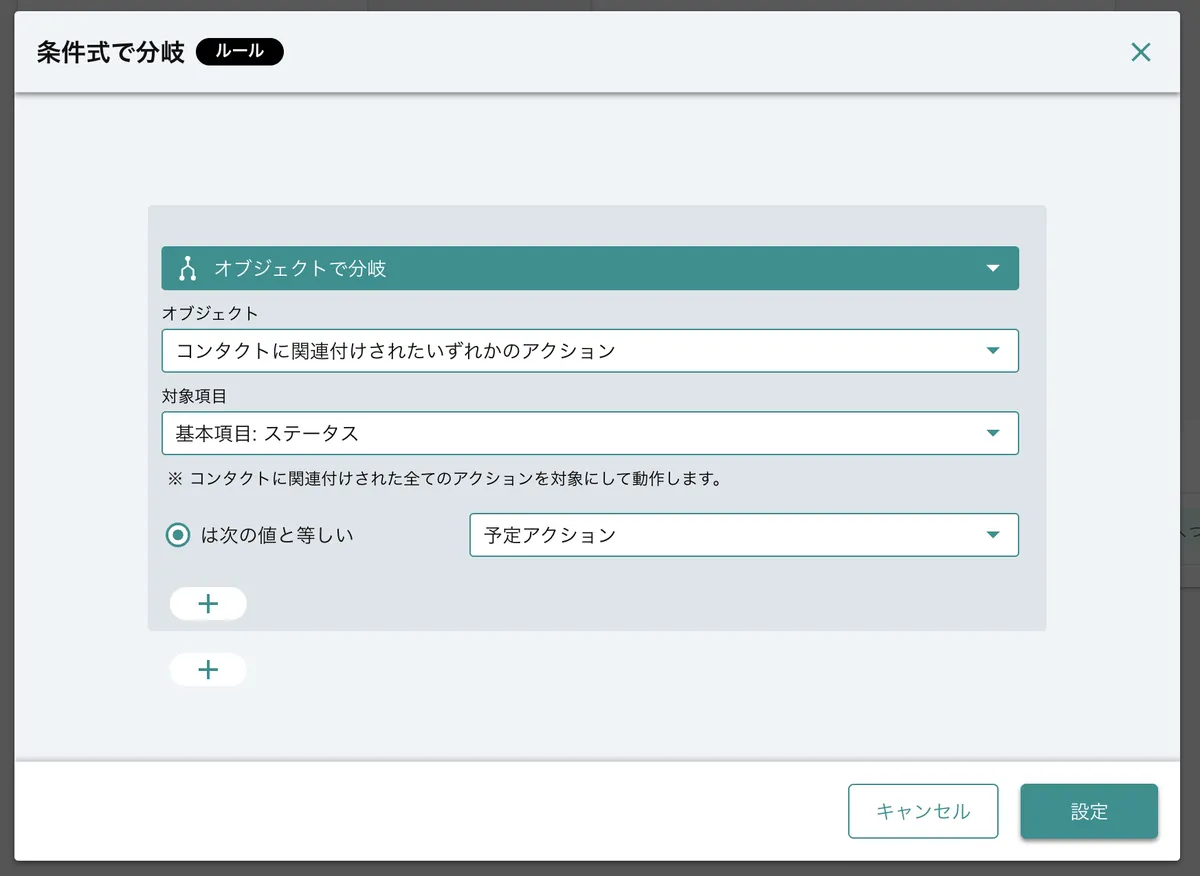Image resolution: width=1200 pixels, height=876 pixels.
Task: Click the white arrow on the オブジェクトで分岐 header
Action: point(992,269)
